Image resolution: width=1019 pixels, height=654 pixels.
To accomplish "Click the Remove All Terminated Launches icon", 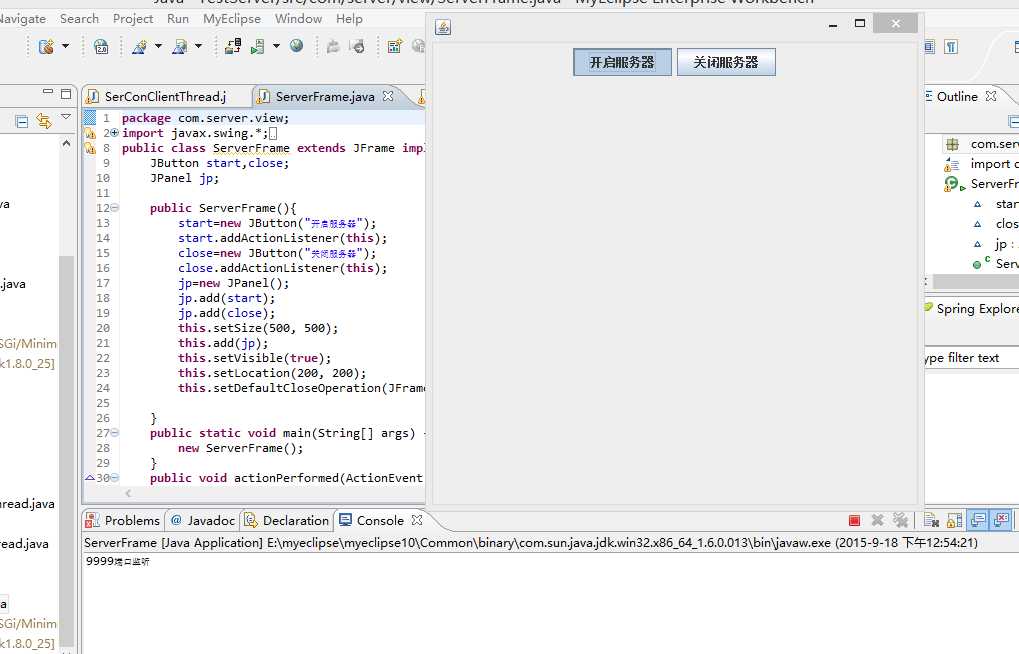I will (x=900, y=520).
